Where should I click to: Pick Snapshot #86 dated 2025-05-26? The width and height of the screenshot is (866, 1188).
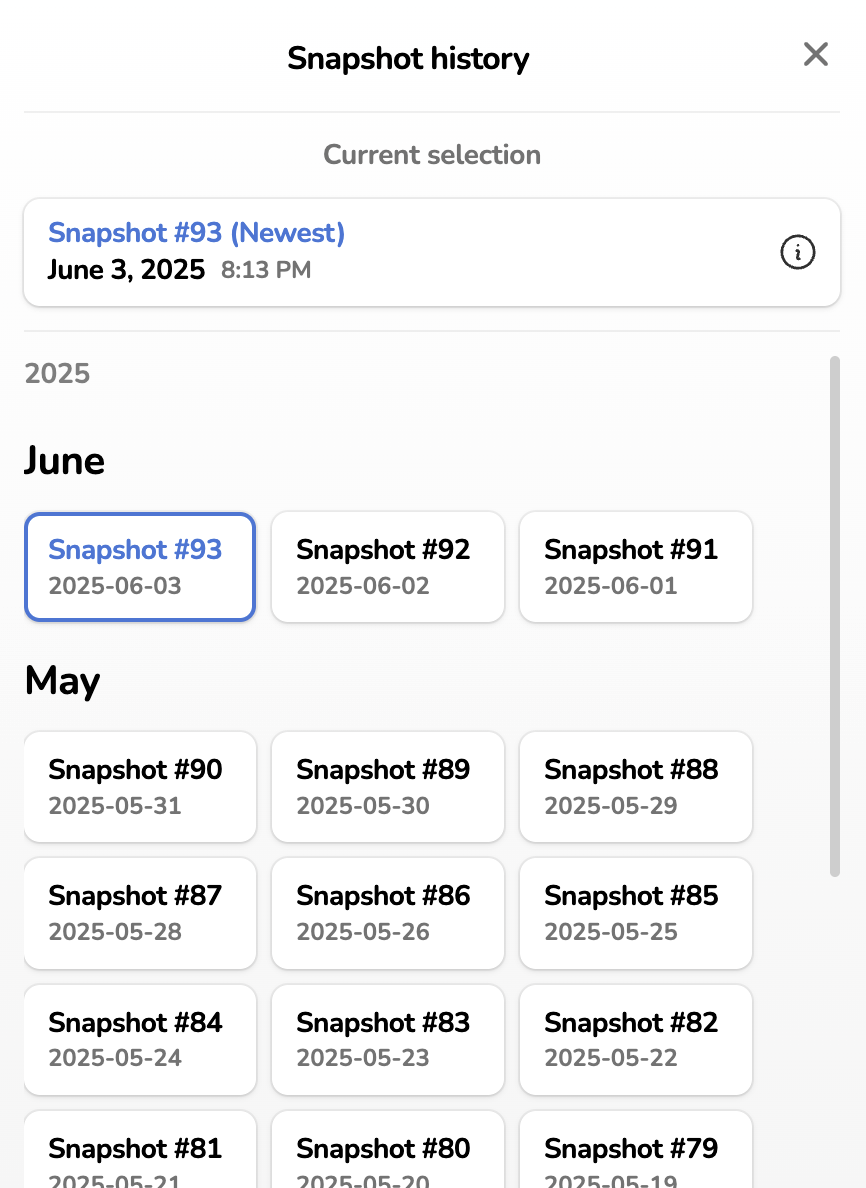[388, 913]
